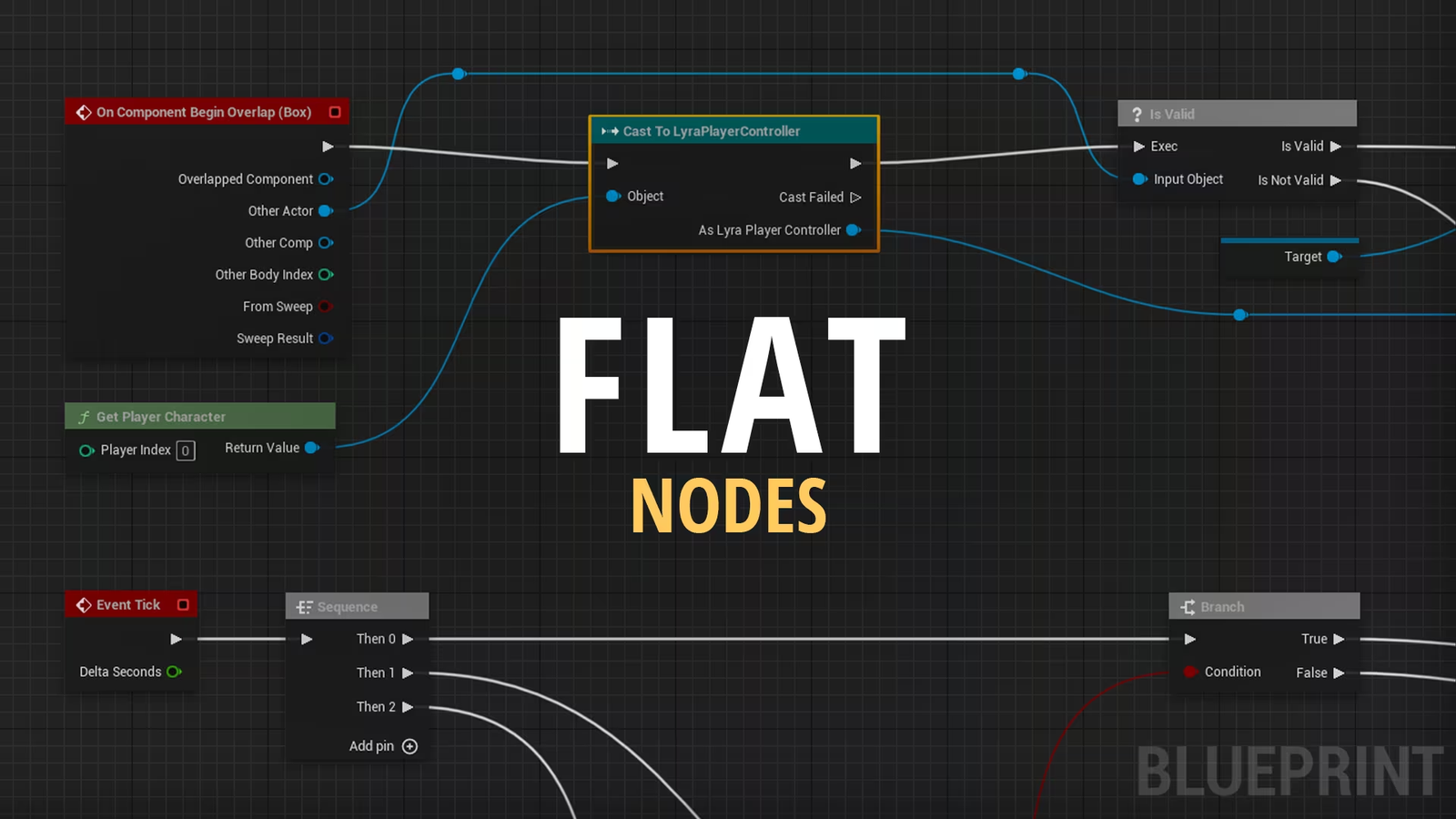Click the Add pin plus icon on Sequence node
Image resolution: width=1456 pixels, height=819 pixels.
click(x=409, y=745)
